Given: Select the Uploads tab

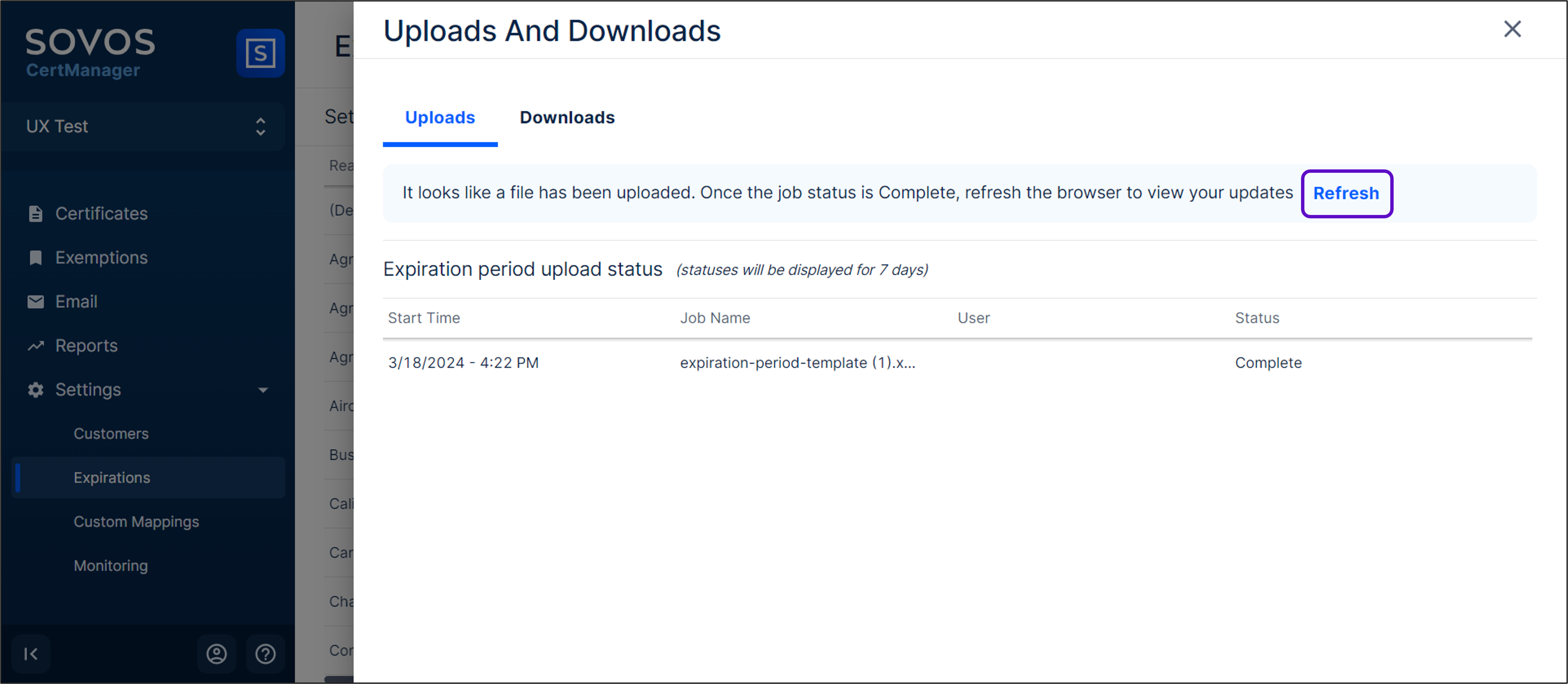Looking at the screenshot, I should pos(439,117).
